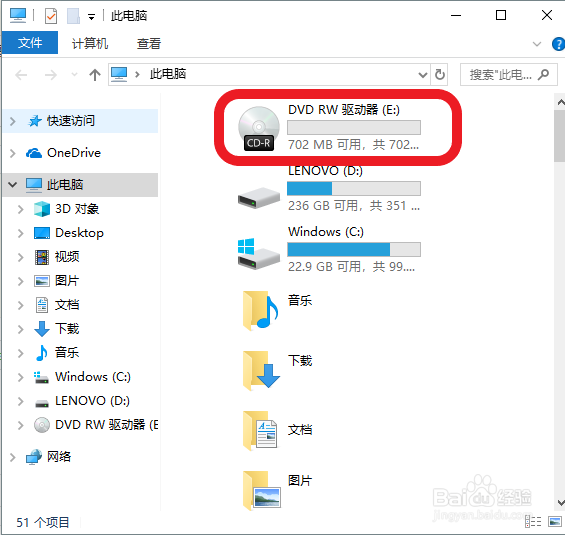Select OneDrive in the navigation pane
The height and width of the screenshot is (535, 565).
point(74,153)
